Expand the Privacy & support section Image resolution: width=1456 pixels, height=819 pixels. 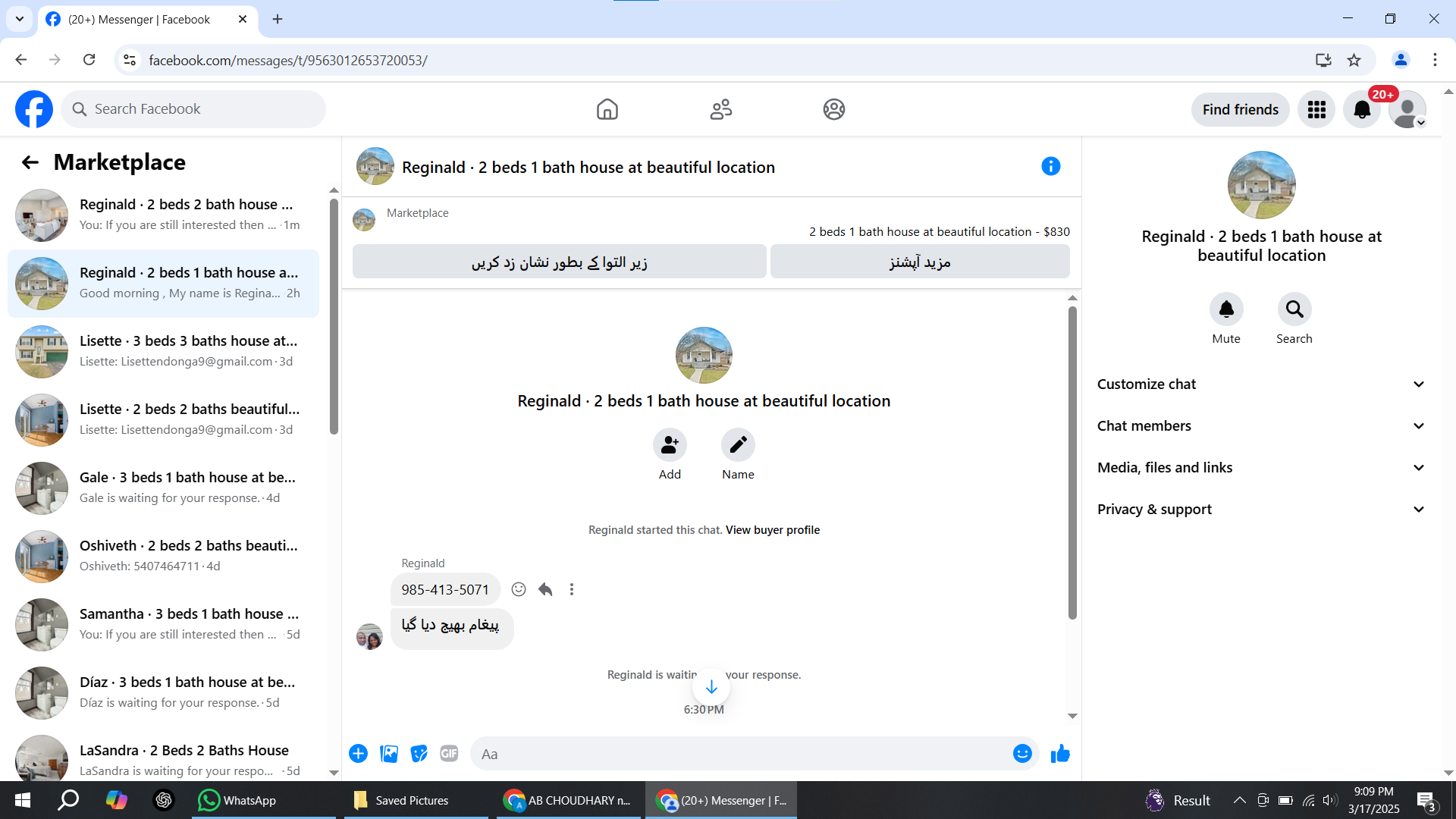[1261, 510]
